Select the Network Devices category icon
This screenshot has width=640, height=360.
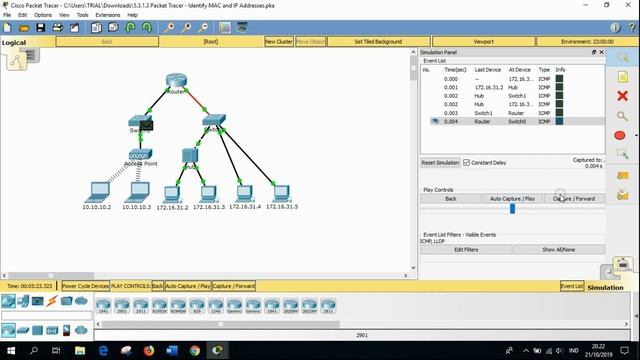coord(8,301)
